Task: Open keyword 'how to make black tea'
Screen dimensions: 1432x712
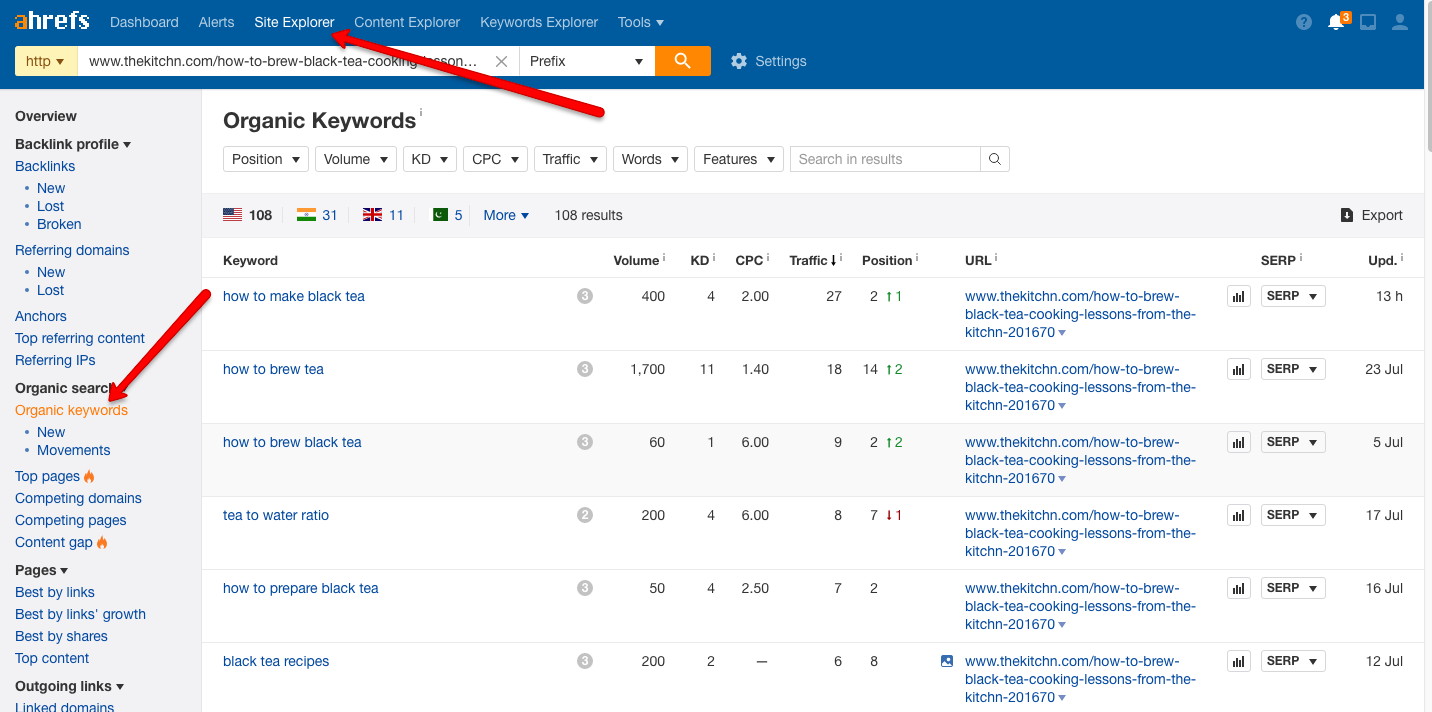Action: (x=294, y=296)
